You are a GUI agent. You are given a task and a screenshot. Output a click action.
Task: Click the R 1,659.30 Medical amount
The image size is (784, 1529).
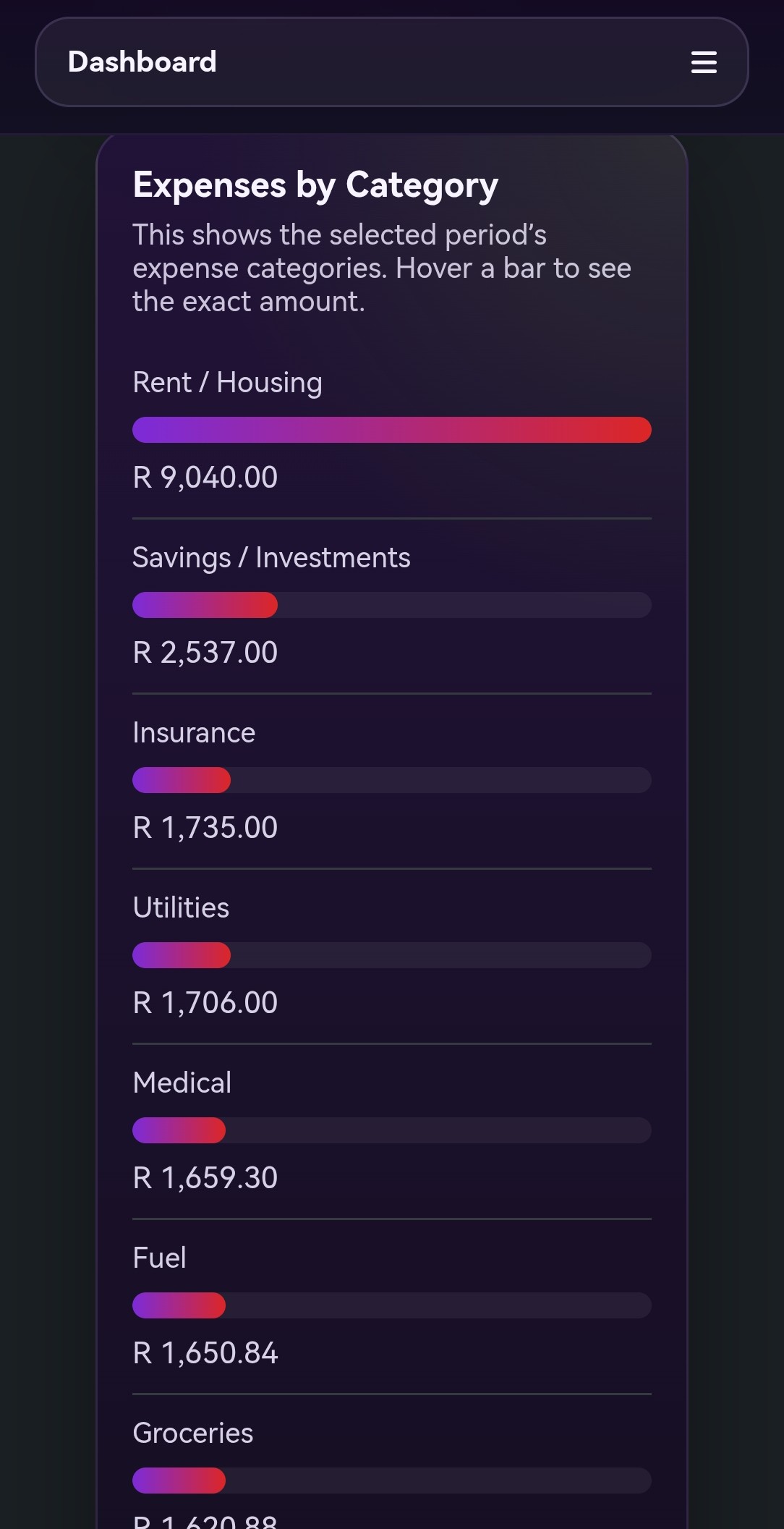pyautogui.click(x=205, y=1177)
